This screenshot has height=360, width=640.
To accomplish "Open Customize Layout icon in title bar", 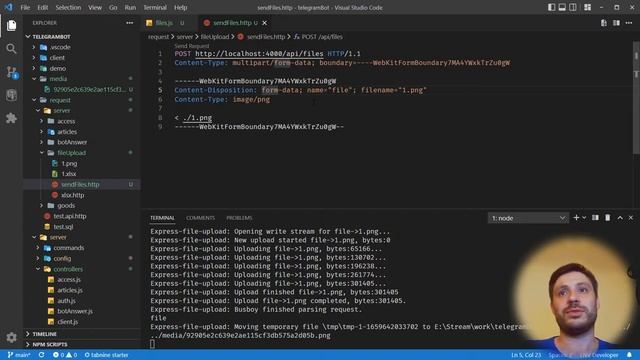I will point(587,7).
